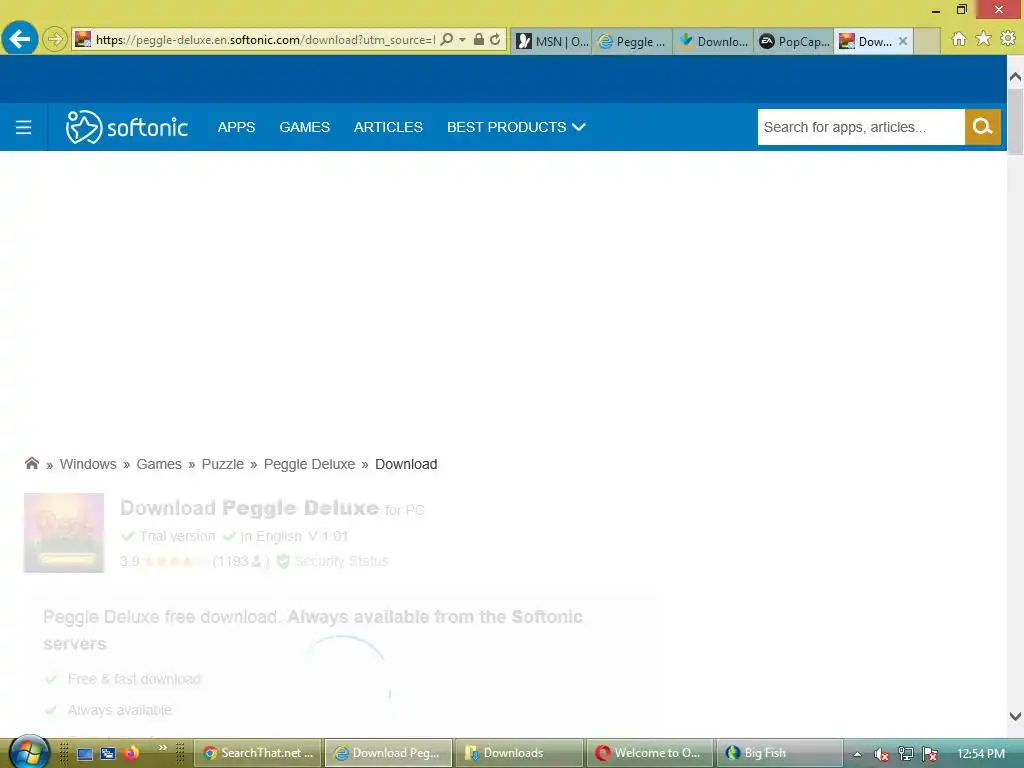Click the Security Status link
This screenshot has height=768, width=1024.
341,561
